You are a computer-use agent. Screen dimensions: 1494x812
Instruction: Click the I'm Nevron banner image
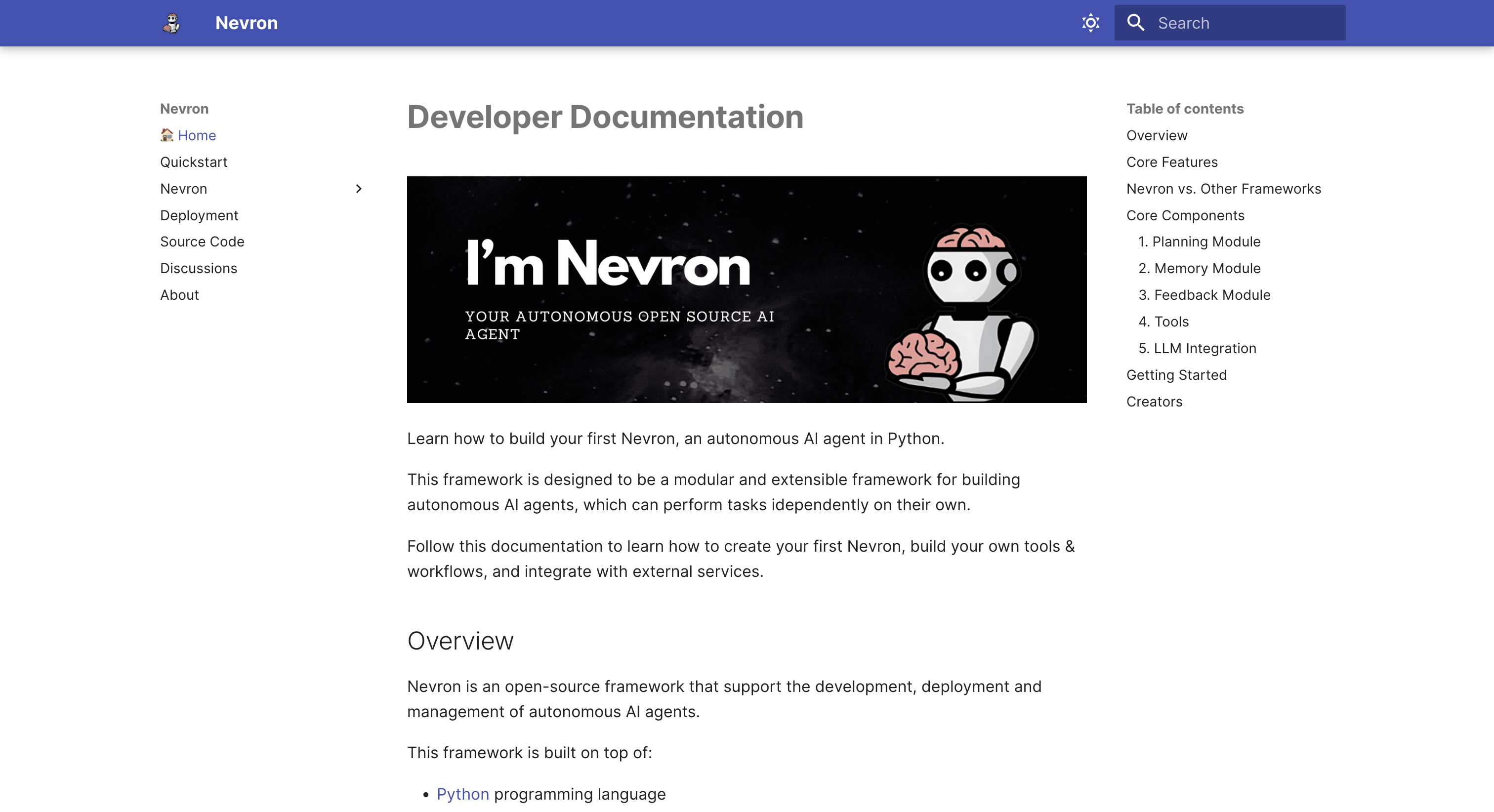747,289
